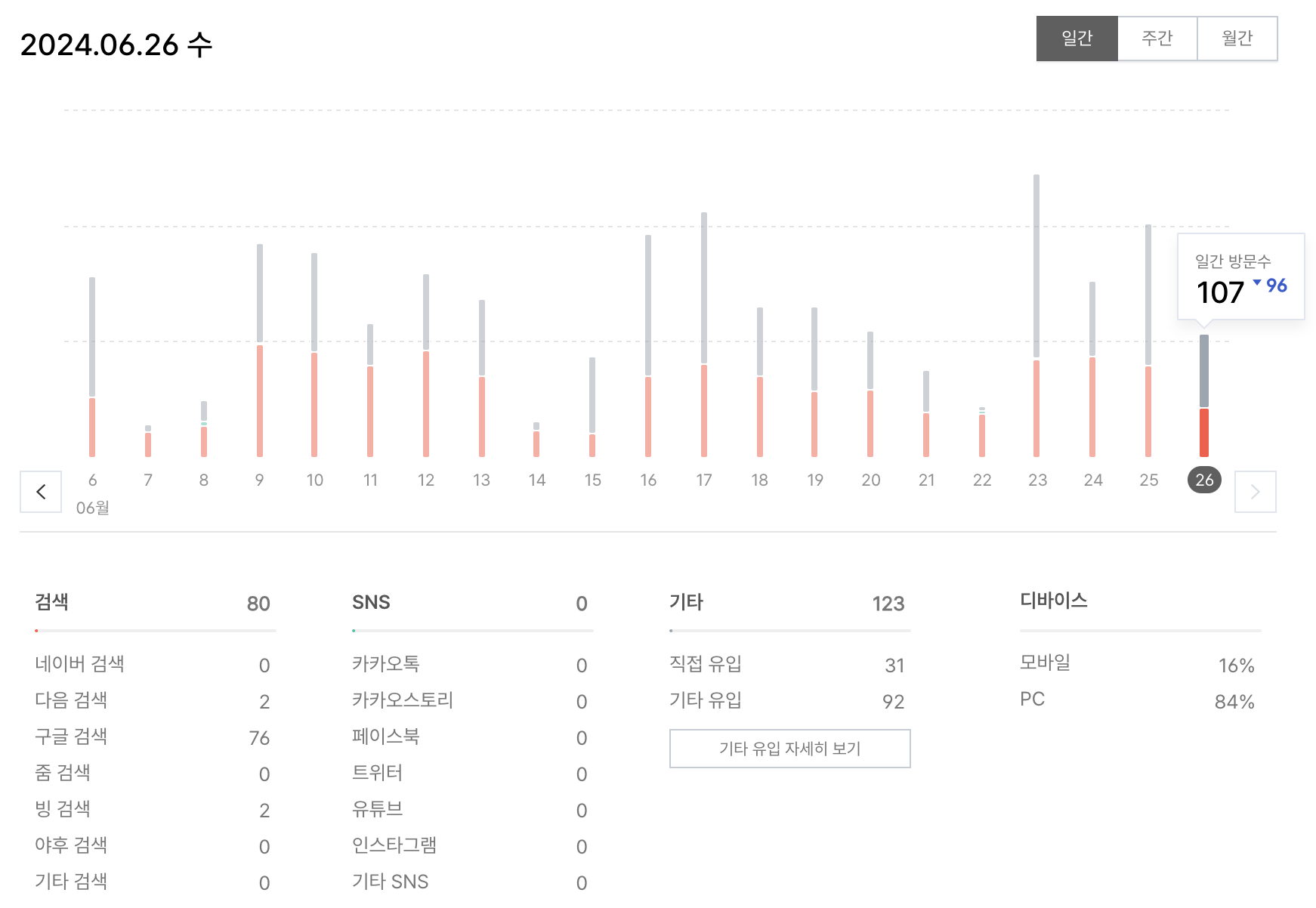Image resolution: width=1316 pixels, height=908 pixels.
Task: Select the bar for day 25
Action: click(1148, 341)
